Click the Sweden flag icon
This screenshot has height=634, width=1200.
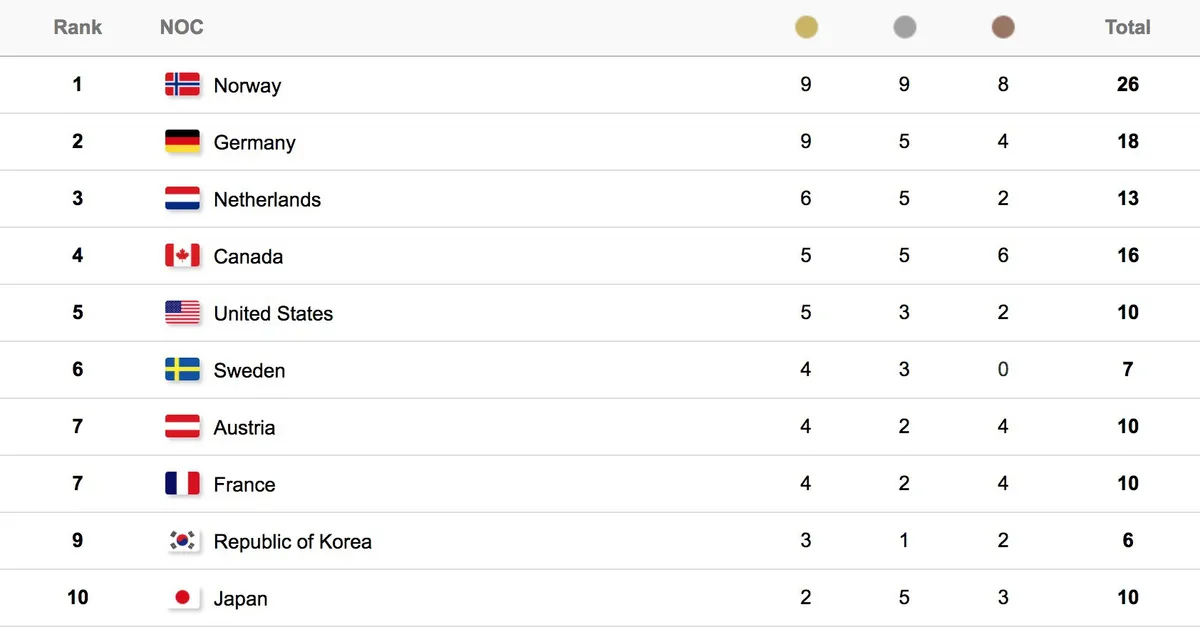point(182,369)
